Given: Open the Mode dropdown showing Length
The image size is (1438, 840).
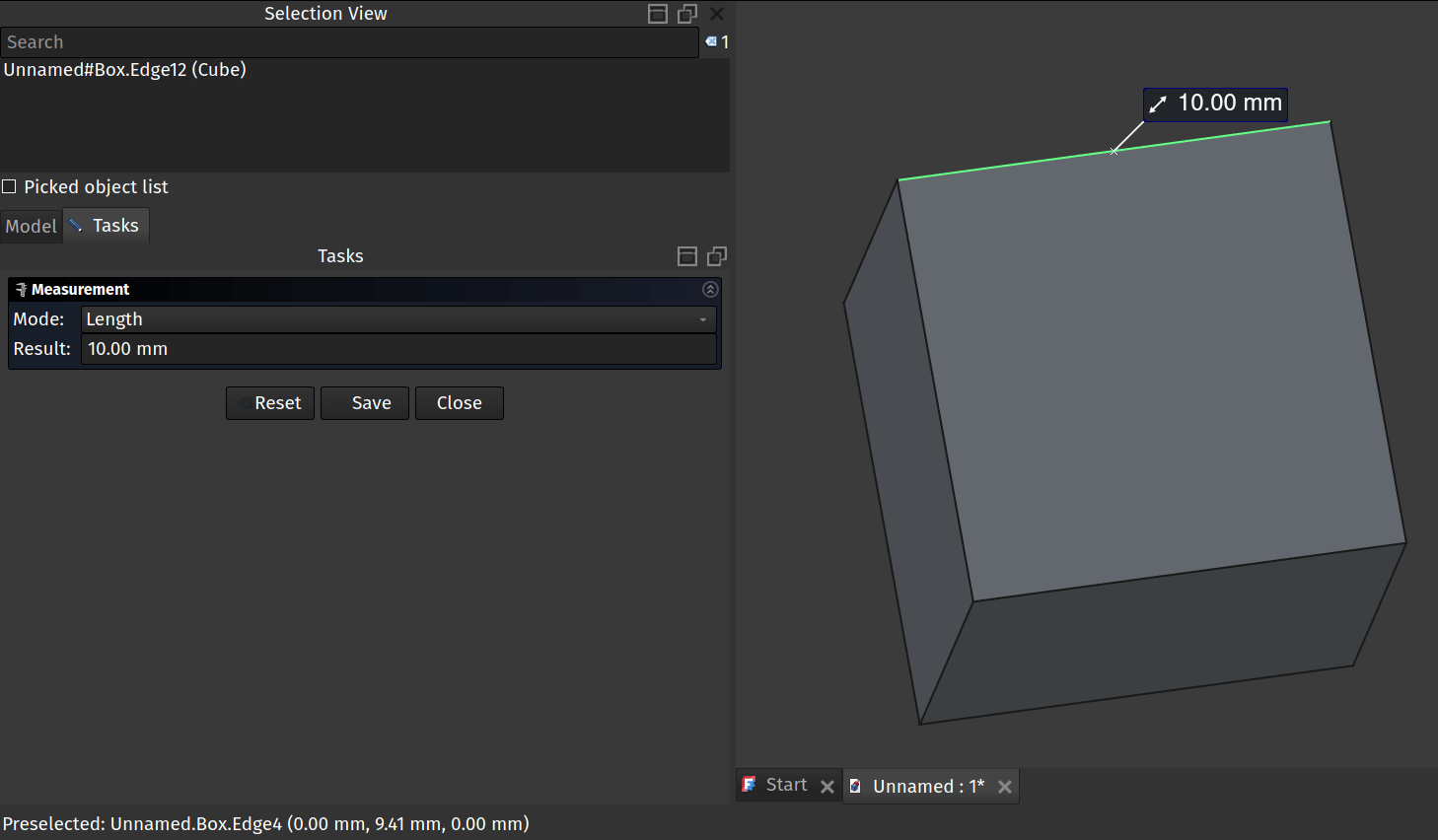Looking at the screenshot, I should 397,319.
